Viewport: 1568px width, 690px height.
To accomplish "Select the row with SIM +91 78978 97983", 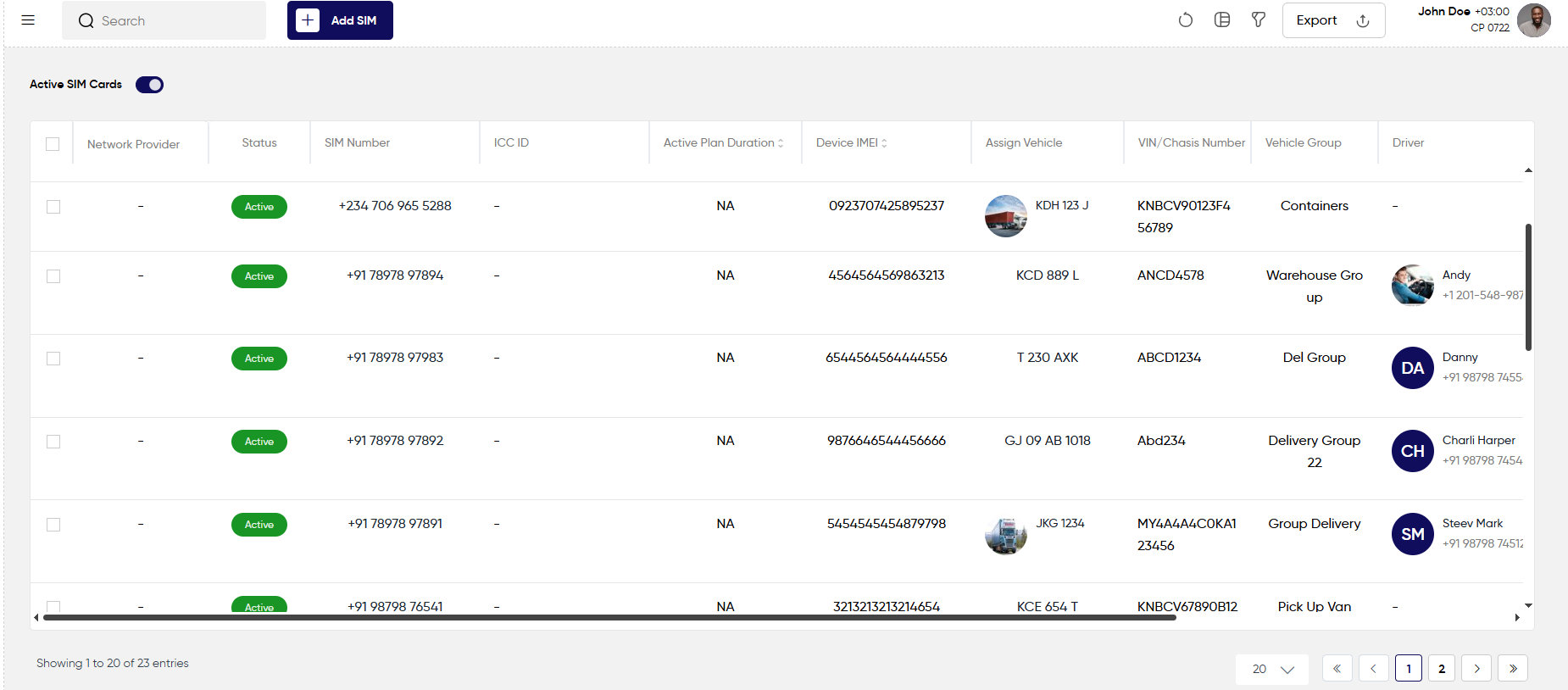I will click(53, 359).
